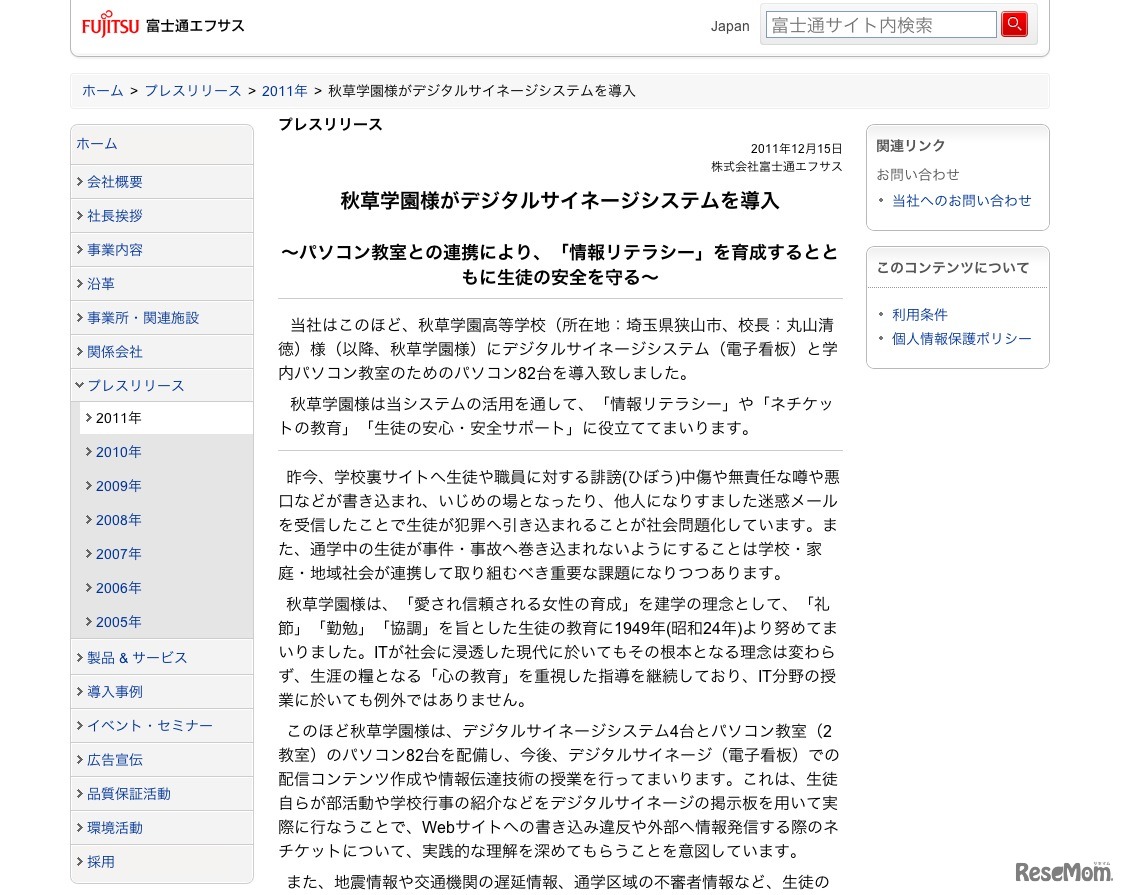The image size is (1126, 895).
Task: Open 導入事例 sidebar menu item
Action: (115, 692)
